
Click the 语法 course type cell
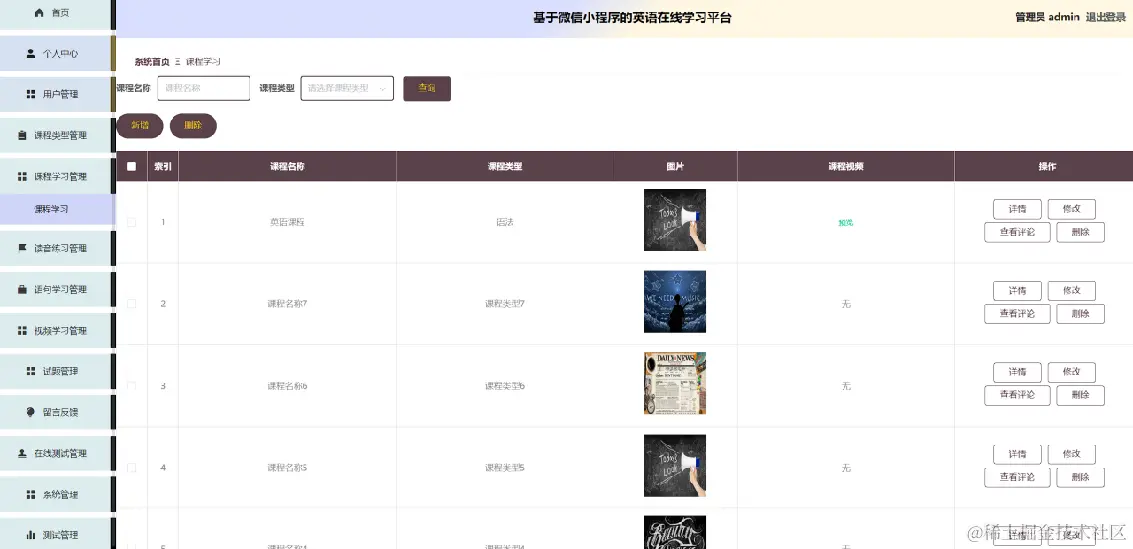point(505,222)
